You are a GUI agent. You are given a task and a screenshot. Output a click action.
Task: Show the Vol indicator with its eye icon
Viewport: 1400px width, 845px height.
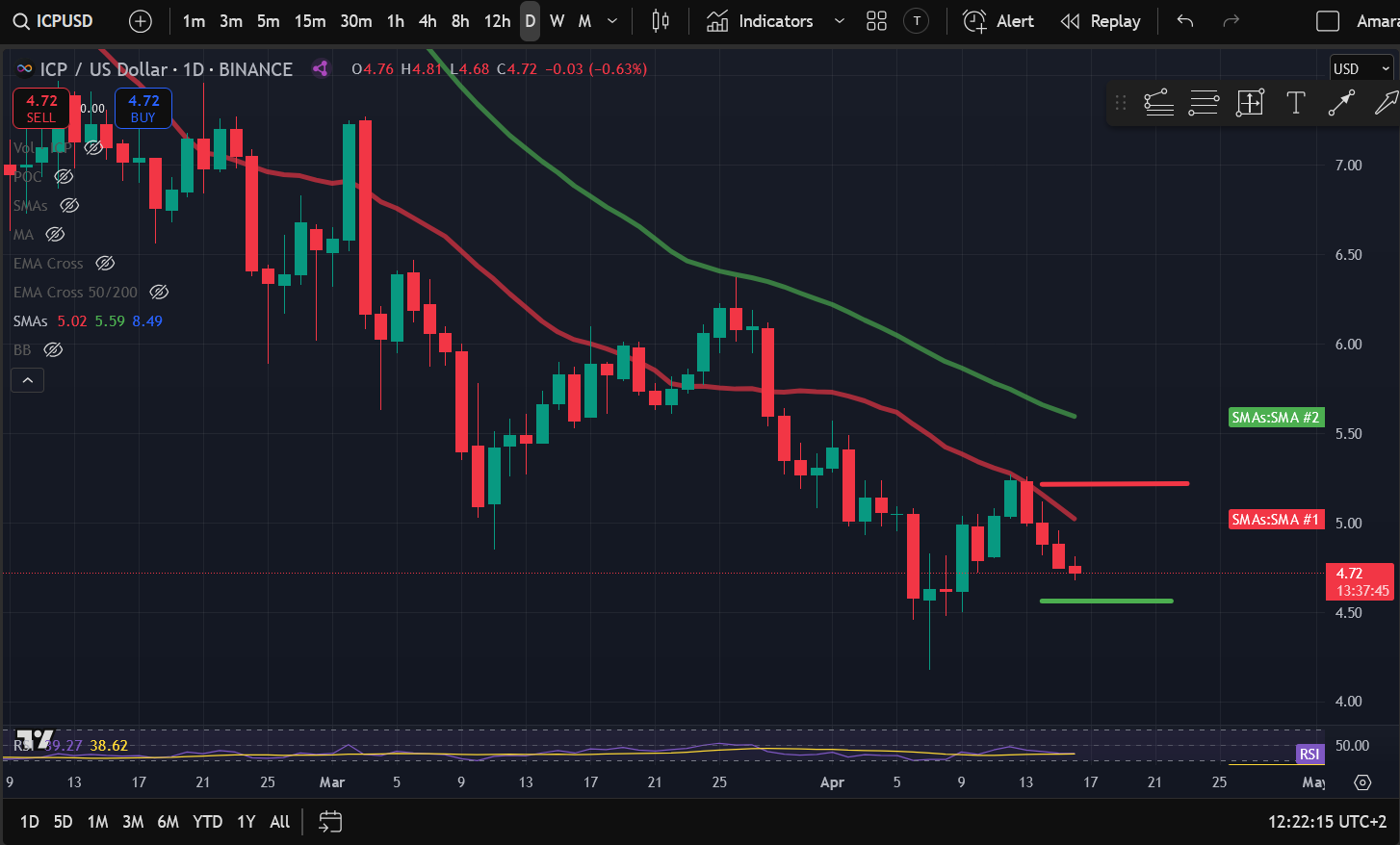(93, 147)
